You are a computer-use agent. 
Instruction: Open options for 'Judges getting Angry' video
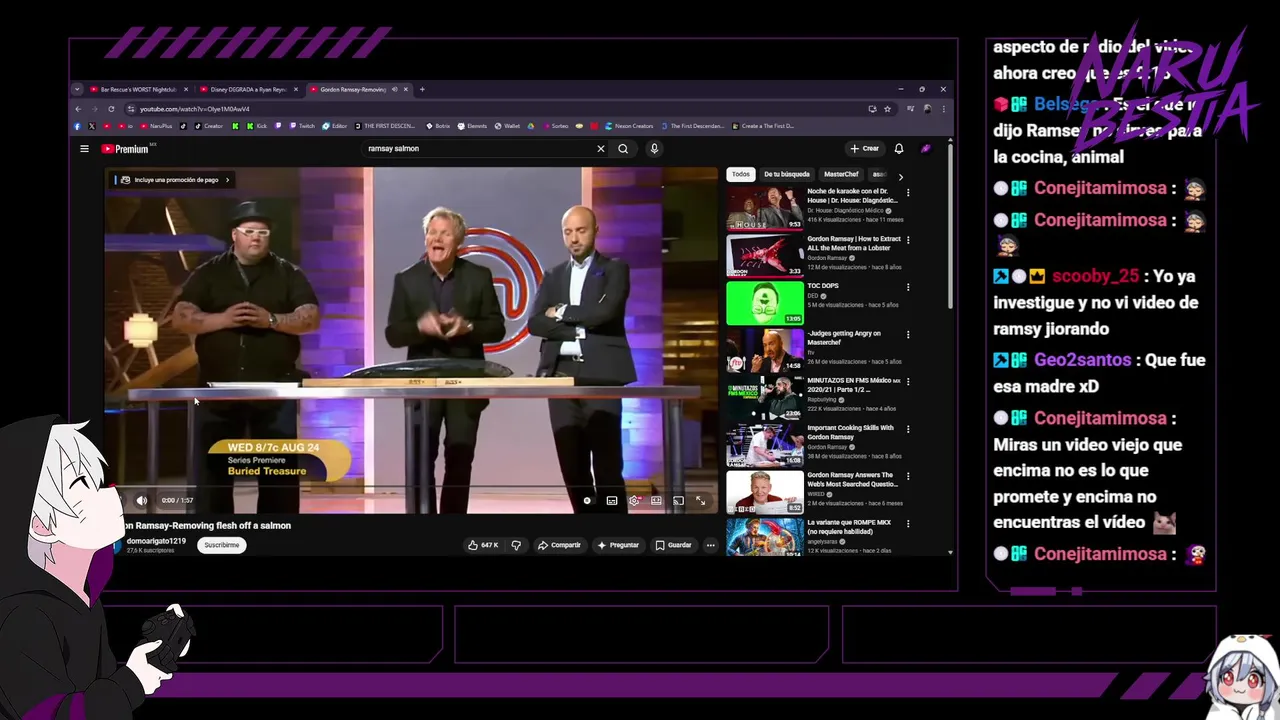[908, 334]
